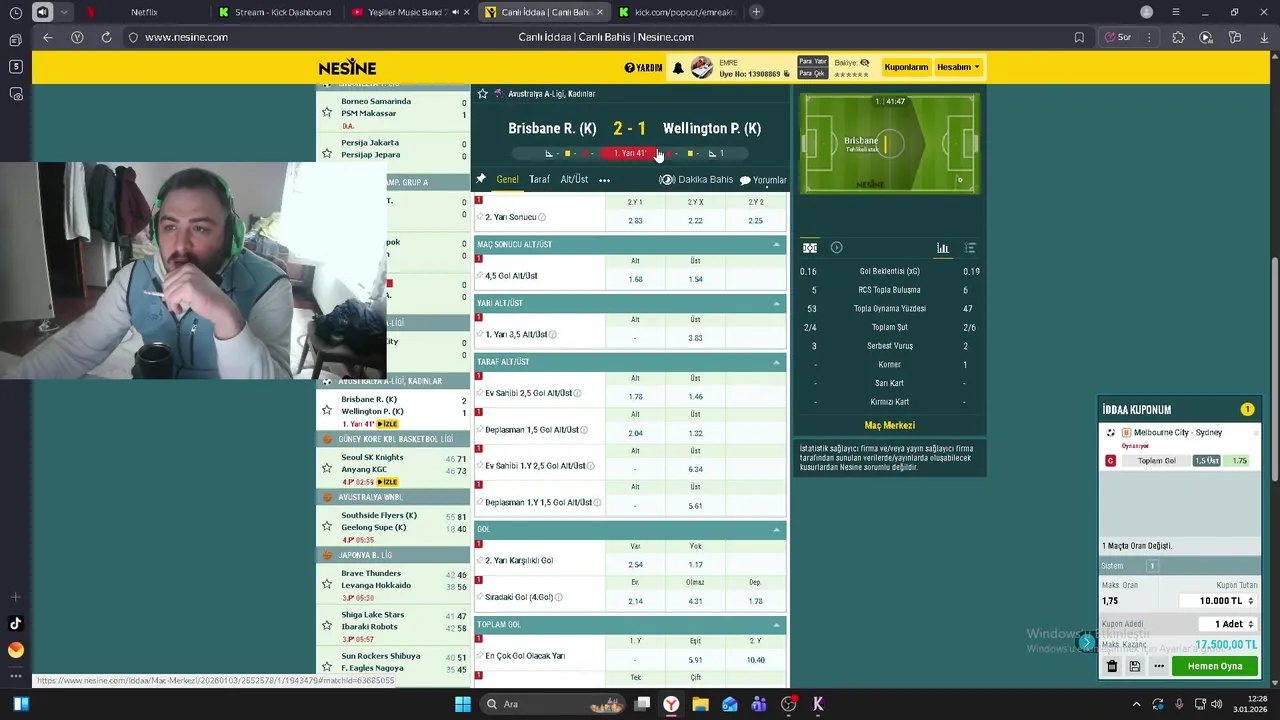The width and height of the screenshot is (1280, 720).
Task: Favorite Borneo Samarinda match star
Action: click(x=327, y=112)
